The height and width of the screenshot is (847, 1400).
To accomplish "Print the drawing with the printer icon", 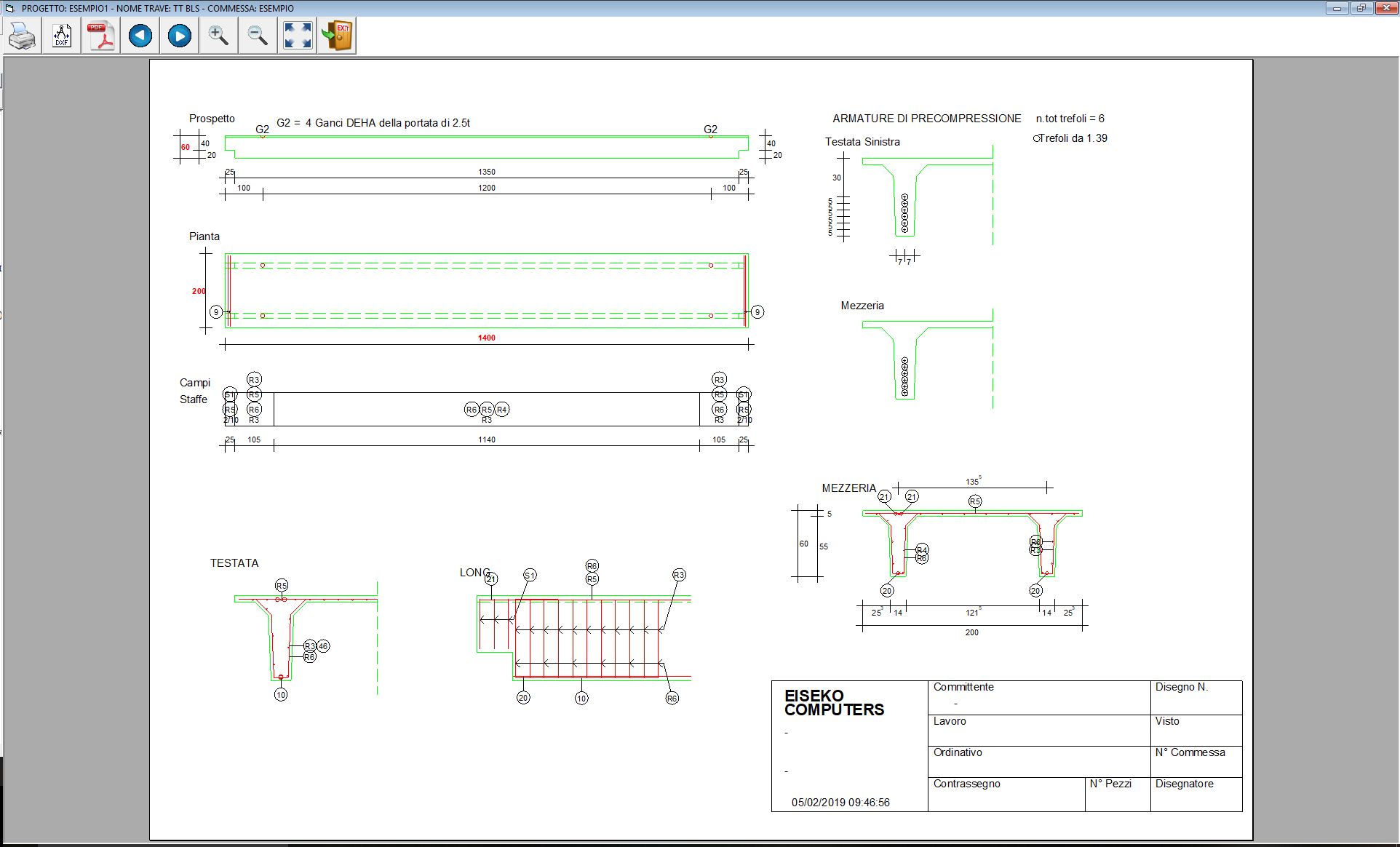I will (x=22, y=36).
